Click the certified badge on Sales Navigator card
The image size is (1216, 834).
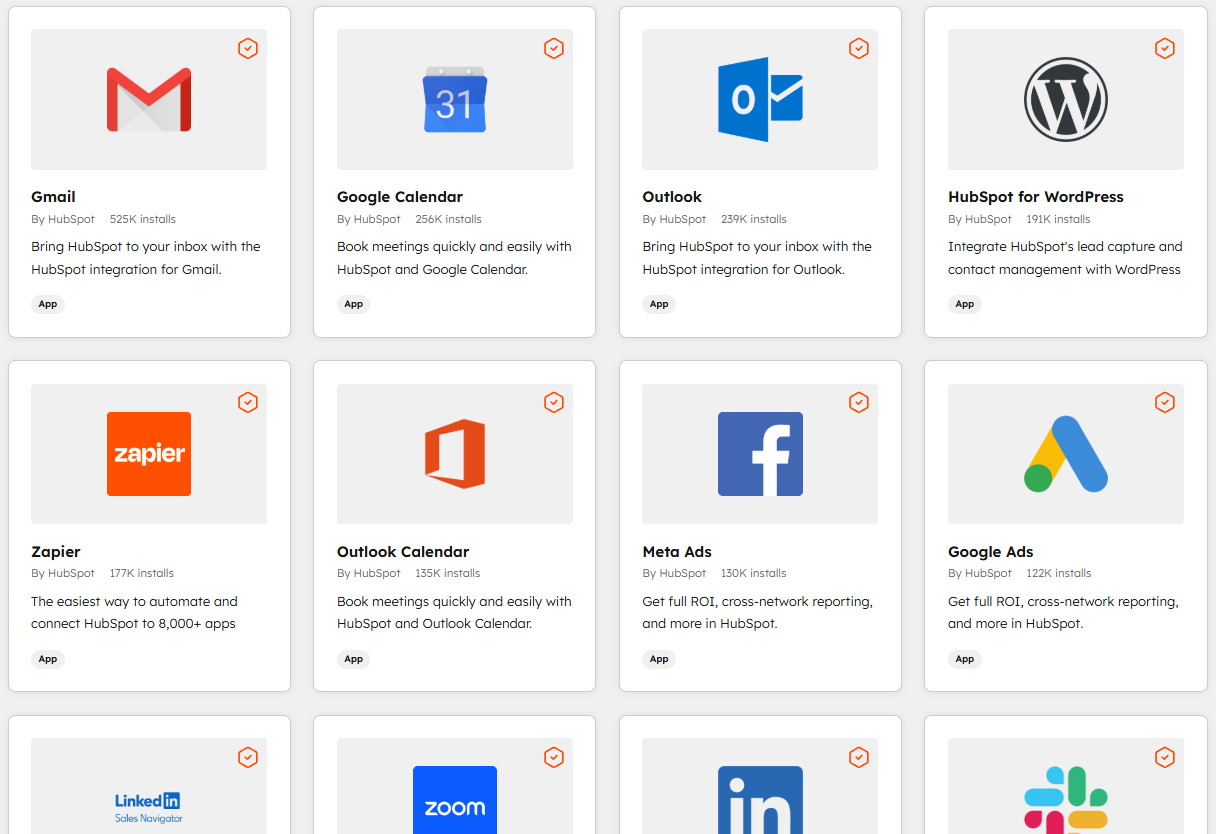tap(248, 757)
